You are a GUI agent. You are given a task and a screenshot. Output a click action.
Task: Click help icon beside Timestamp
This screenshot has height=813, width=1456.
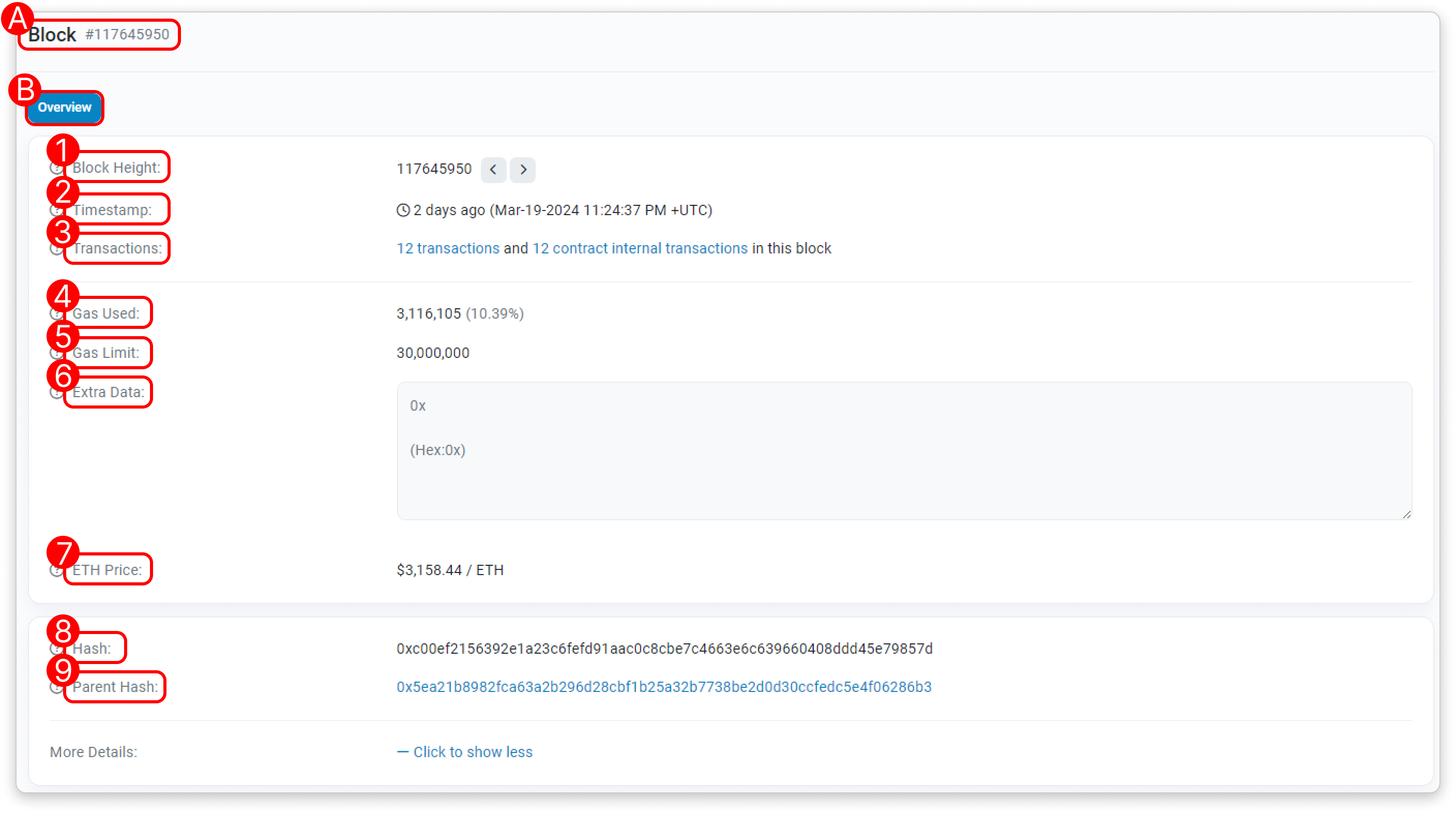(x=56, y=210)
